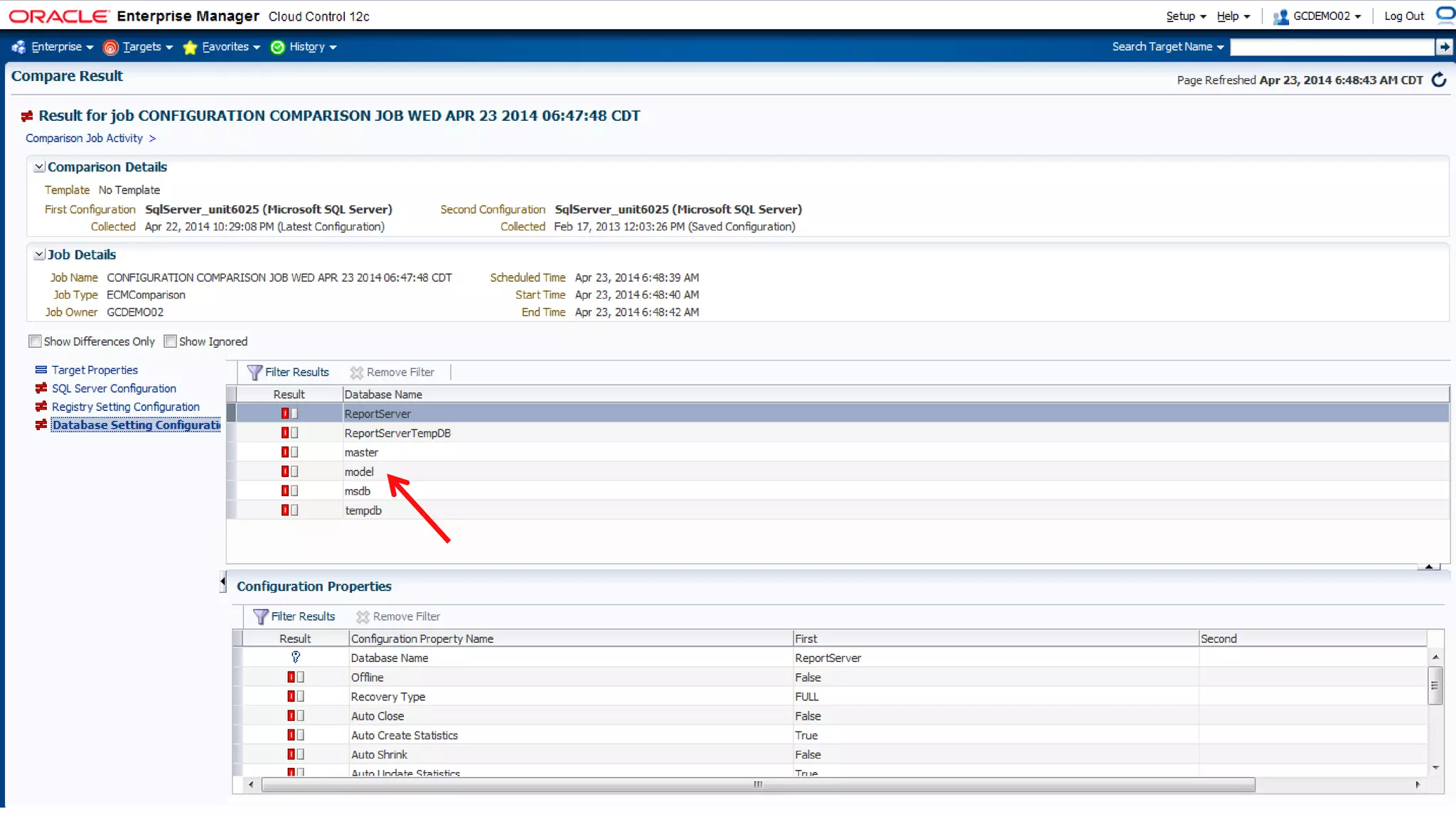Click the properties horizontal scrollbar thumb
The width and height of the screenshot is (1456, 819).
click(x=758, y=785)
